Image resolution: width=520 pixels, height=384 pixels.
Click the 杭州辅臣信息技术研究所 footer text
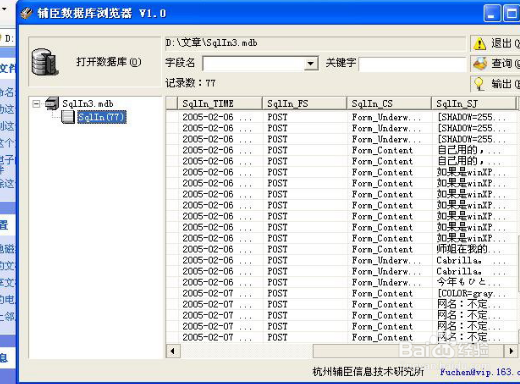(x=368, y=372)
